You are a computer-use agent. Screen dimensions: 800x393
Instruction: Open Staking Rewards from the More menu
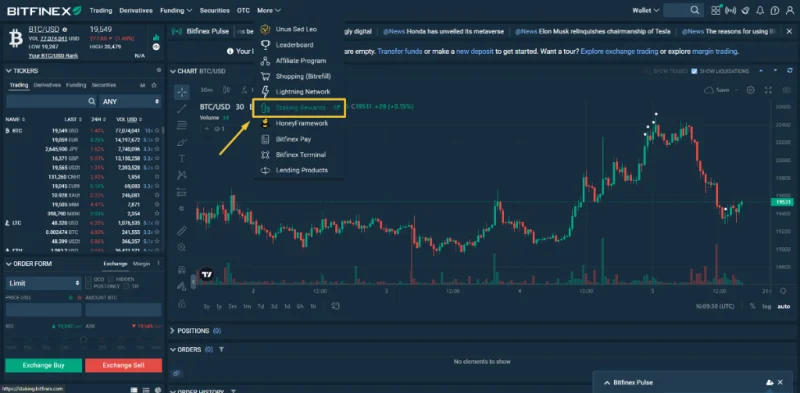point(299,108)
